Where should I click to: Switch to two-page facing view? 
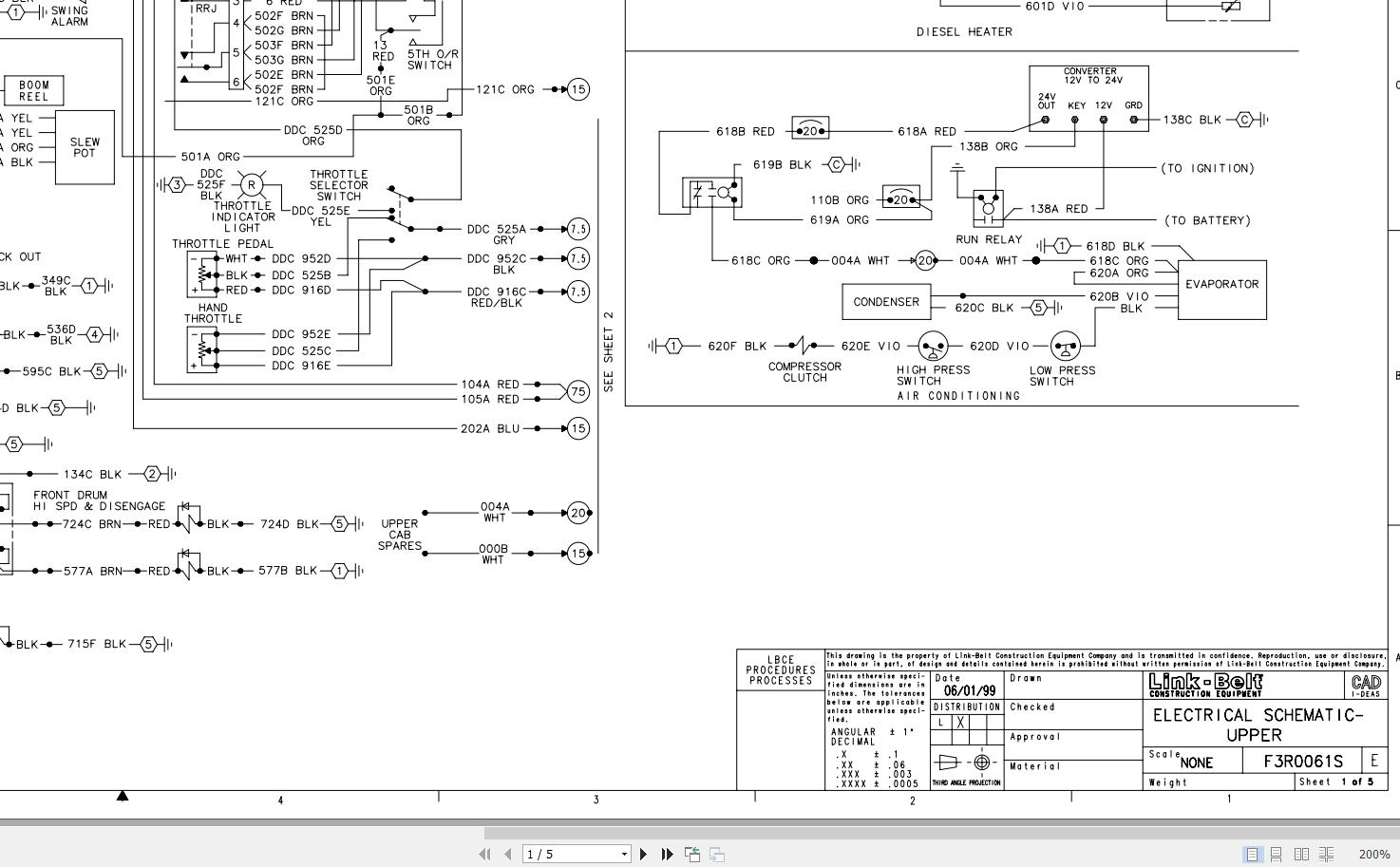point(1301,854)
